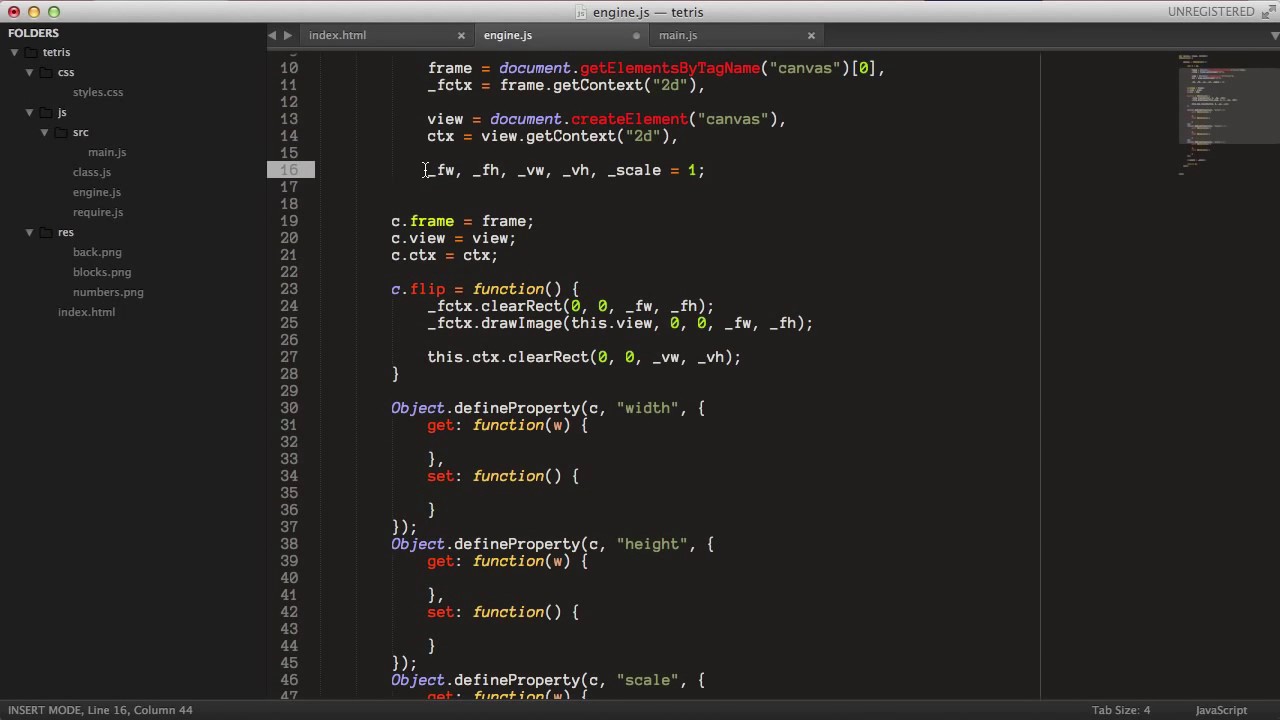Click the "width" string on line 30

pyautogui.click(x=648, y=408)
